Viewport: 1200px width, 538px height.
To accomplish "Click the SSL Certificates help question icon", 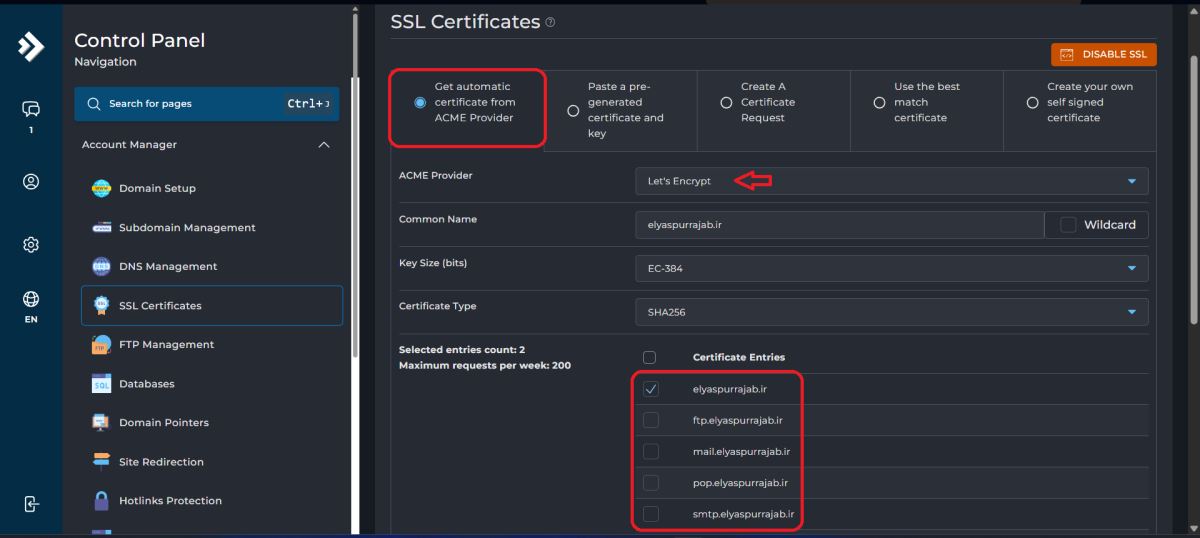I will coord(551,22).
